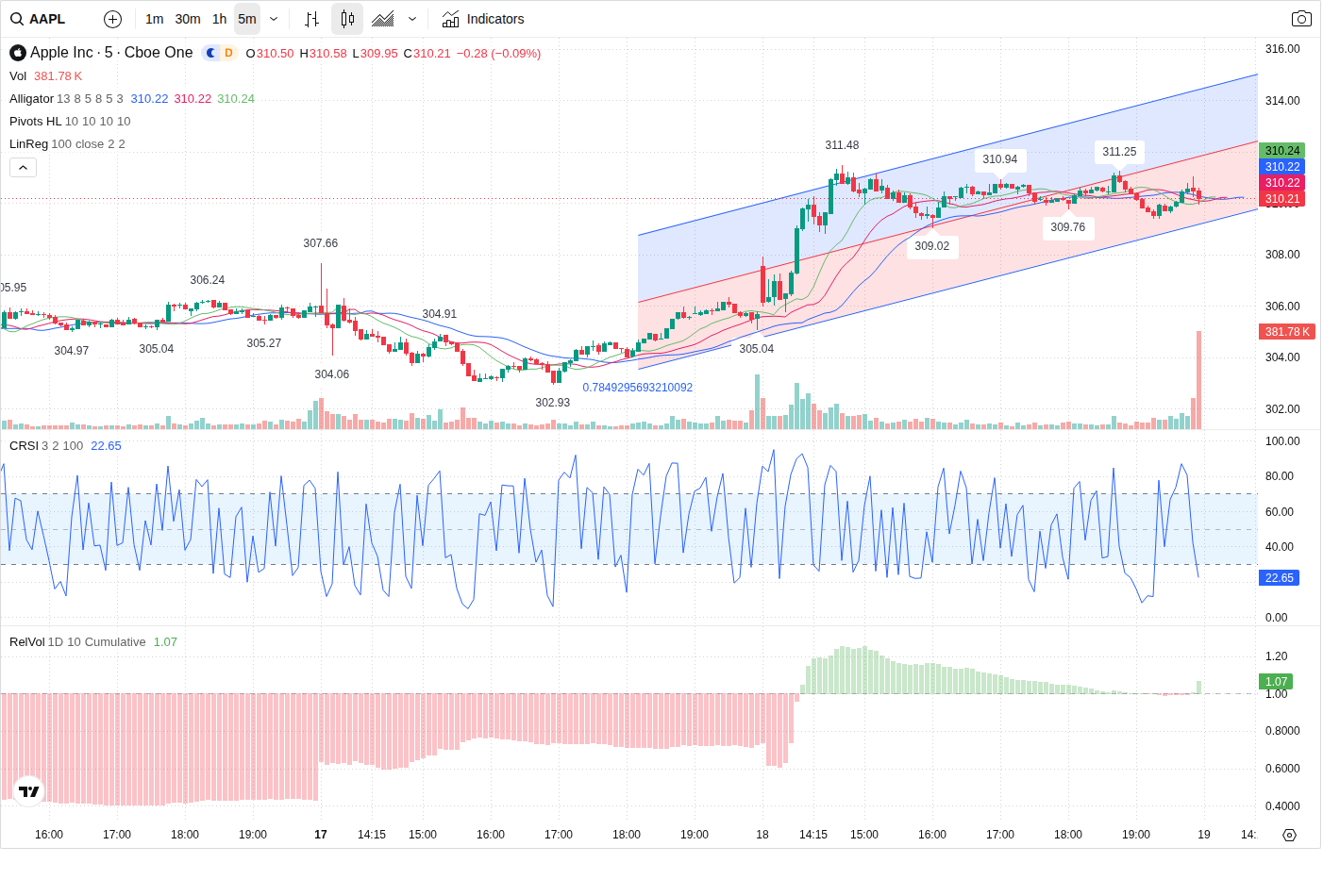This screenshot has width=1340, height=896.
Task: Open symbol search for AAPL
Action: pos(39,19)
